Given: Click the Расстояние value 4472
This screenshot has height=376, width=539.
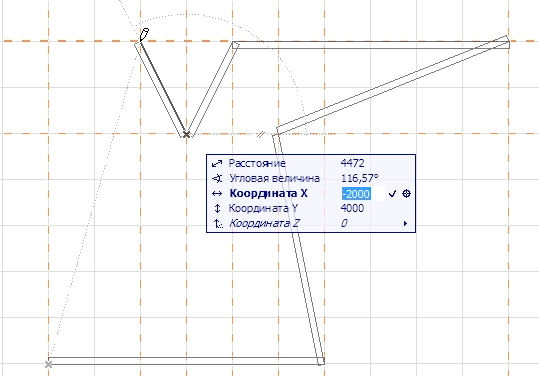Looking at the screenshot, I should point(352,163).
